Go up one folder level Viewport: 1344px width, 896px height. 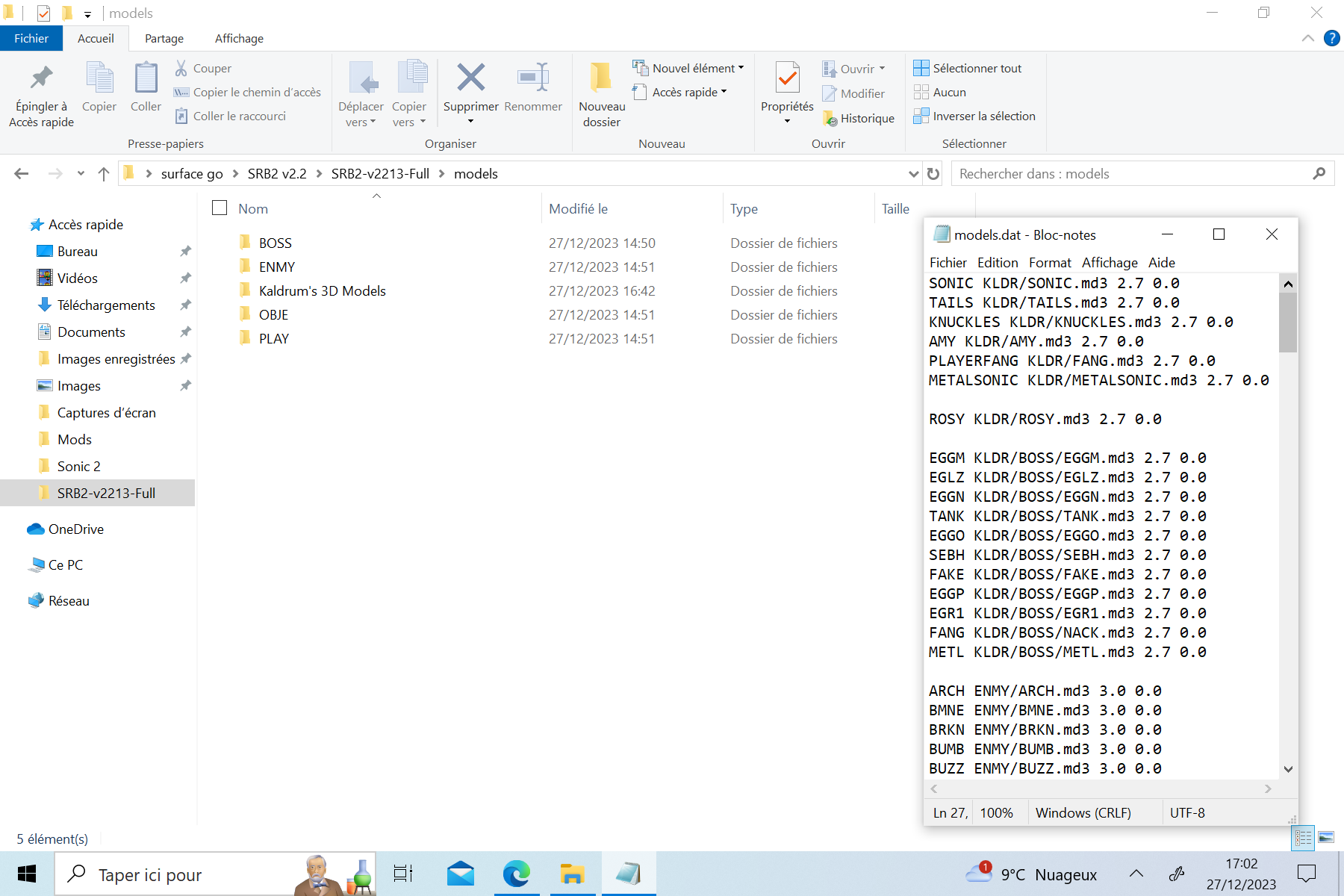(104, 173)
